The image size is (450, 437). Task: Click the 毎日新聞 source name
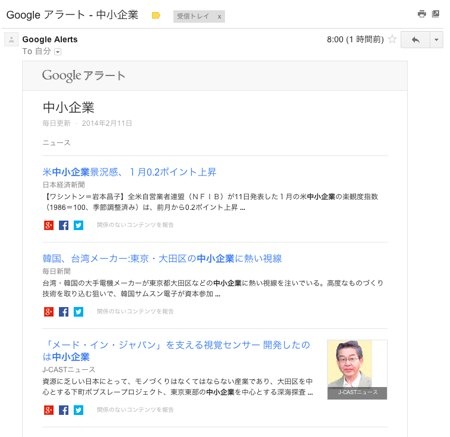pyautogui.click(x=56, y=271)
